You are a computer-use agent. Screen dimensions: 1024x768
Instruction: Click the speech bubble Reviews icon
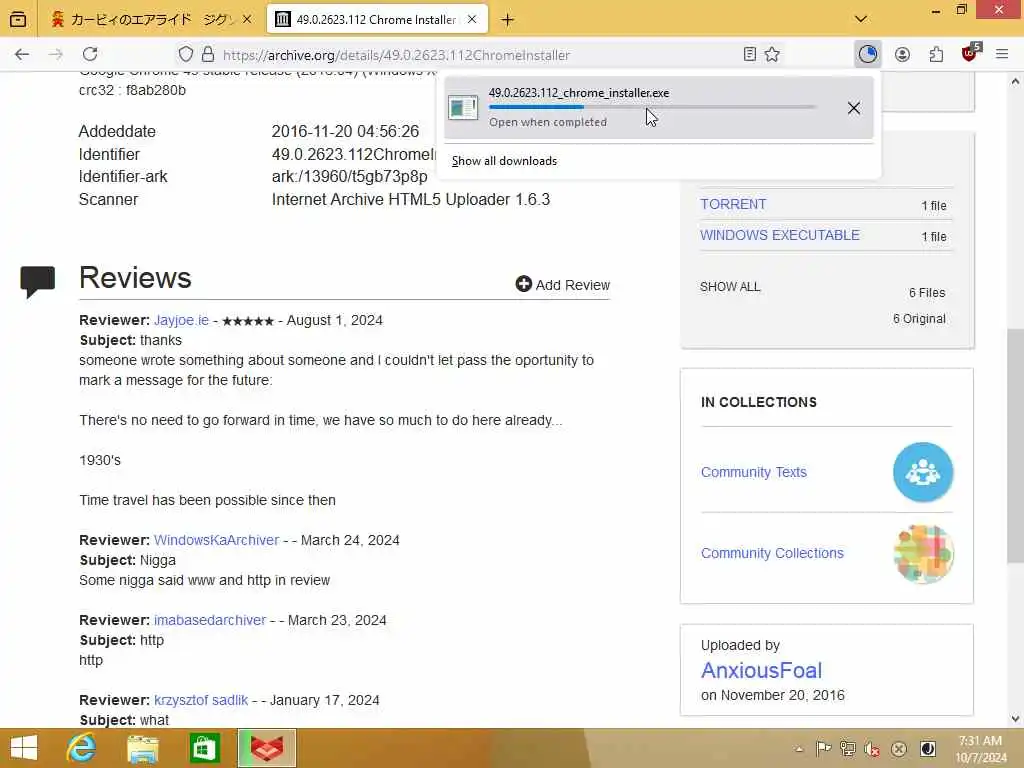click(38, 282)
